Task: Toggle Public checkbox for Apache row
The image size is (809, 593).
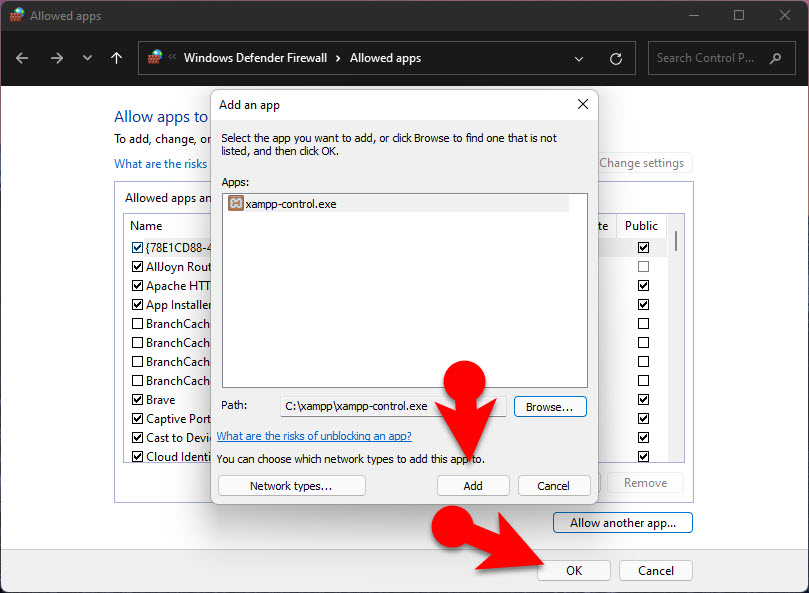Action: tap(643, 285)
